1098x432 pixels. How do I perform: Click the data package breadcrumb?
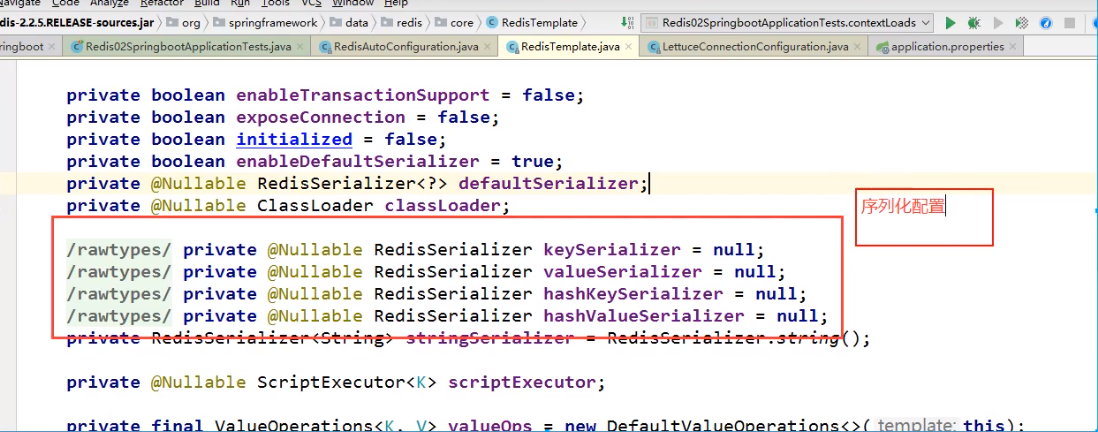point(349,22)
